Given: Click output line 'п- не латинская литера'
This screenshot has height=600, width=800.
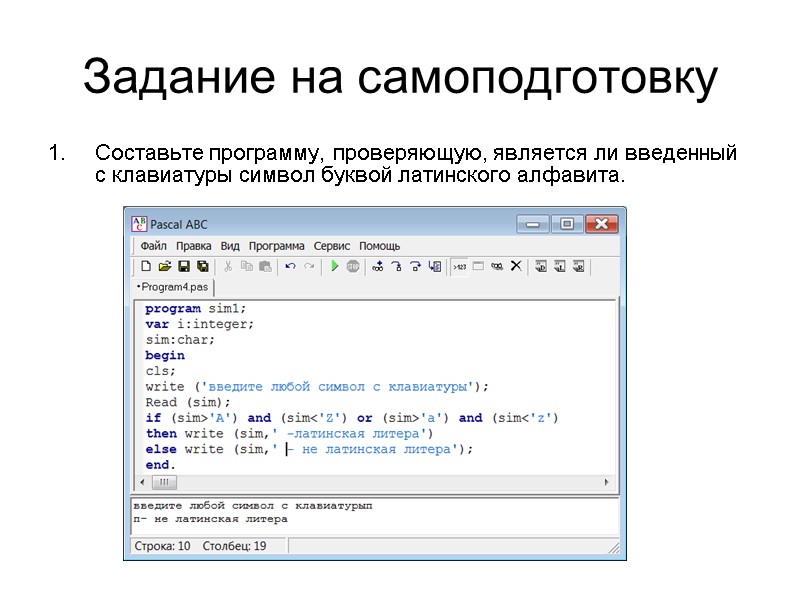Looking at the screenshot, I should [x=210, y=519].
